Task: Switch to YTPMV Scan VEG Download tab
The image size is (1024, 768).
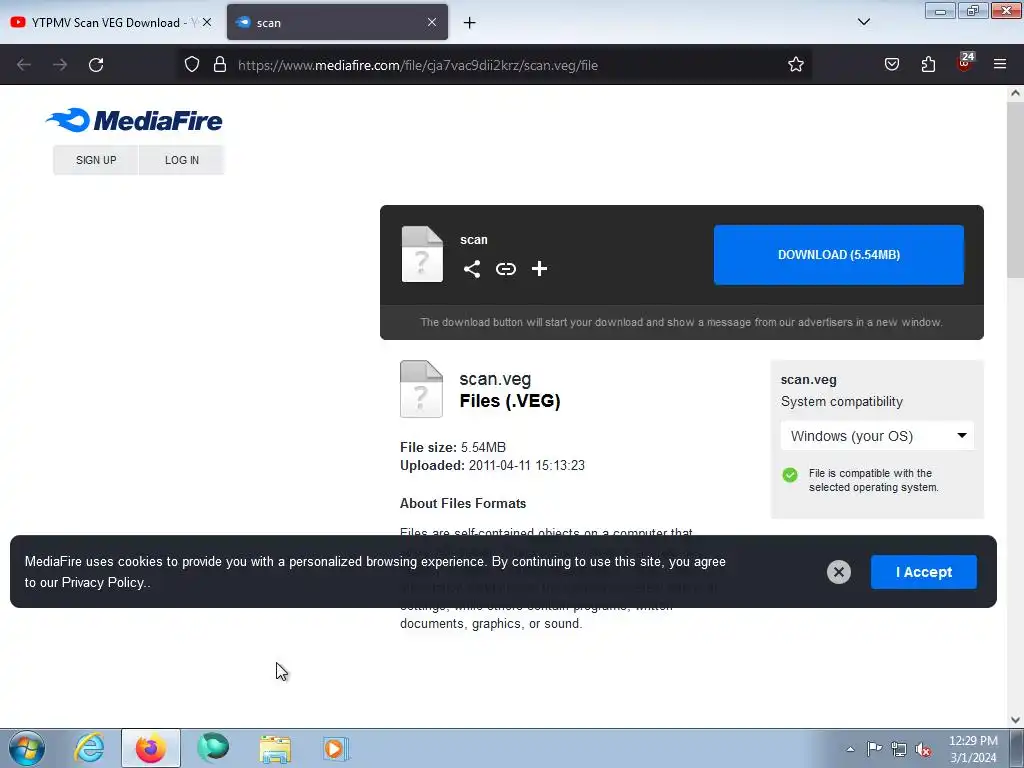Action: click(111, 22)
